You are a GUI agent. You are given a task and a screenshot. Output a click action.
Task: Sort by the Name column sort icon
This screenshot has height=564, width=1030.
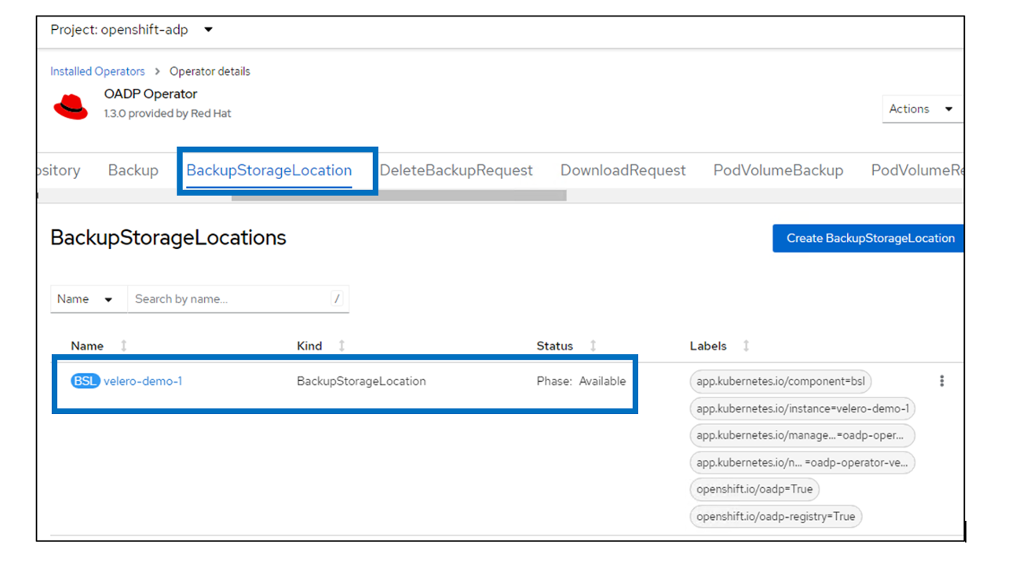click(124, 346)
